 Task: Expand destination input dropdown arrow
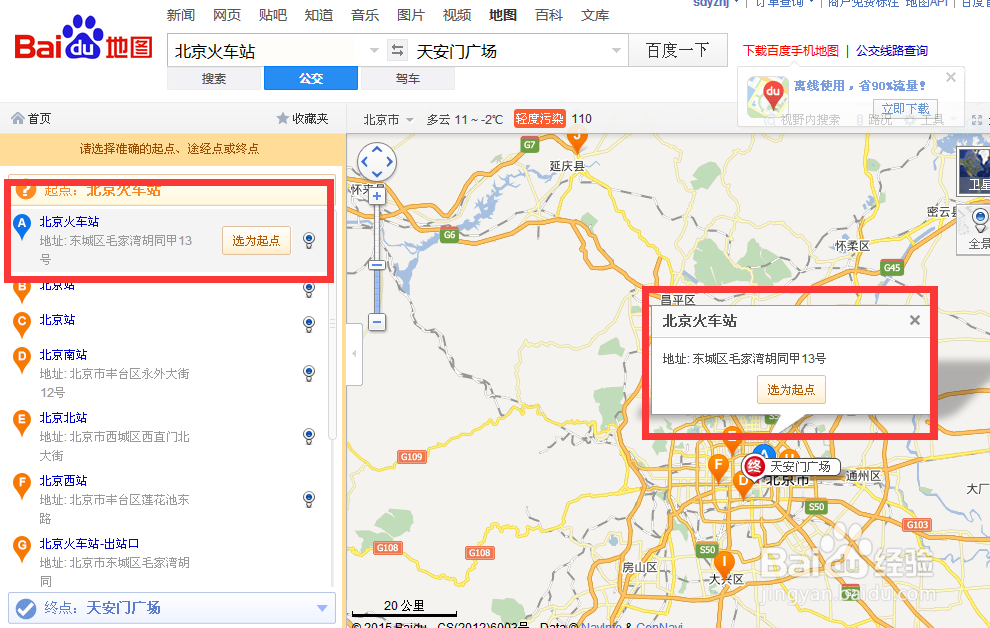[x=616, y=50]
